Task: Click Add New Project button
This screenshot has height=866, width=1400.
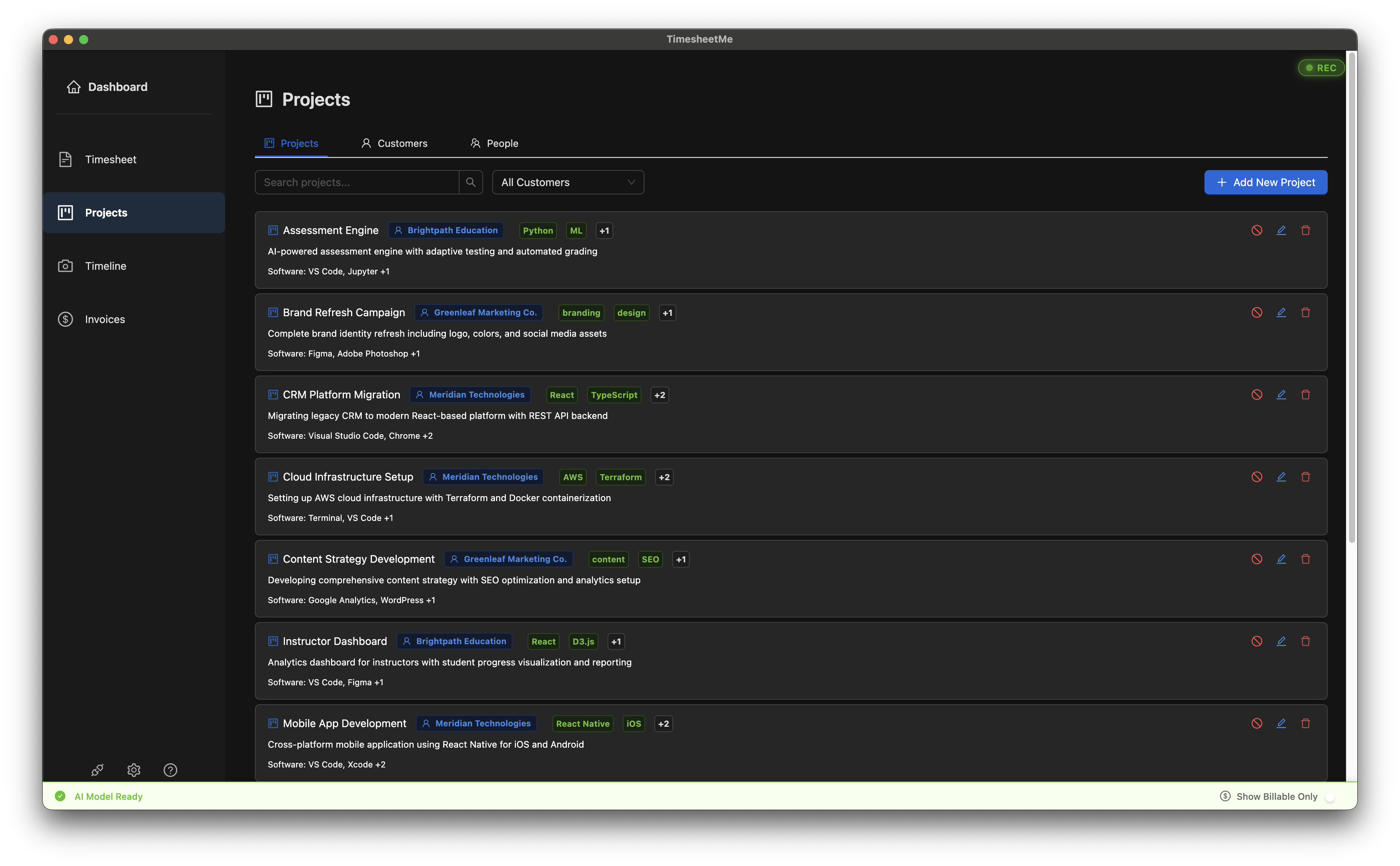Action: pos(1265,182)
